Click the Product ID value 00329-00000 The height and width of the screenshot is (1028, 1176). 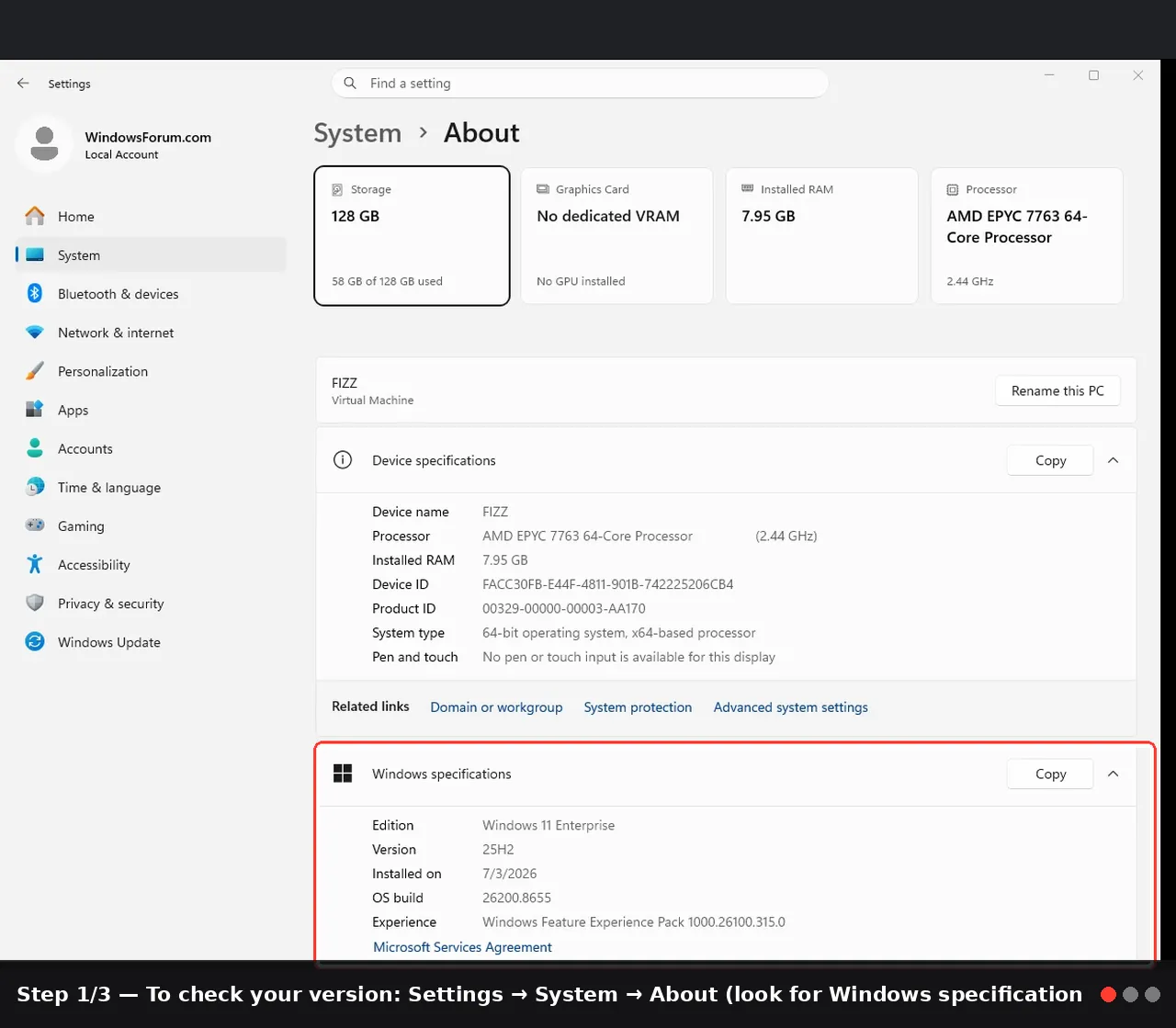tap(563, 608)
